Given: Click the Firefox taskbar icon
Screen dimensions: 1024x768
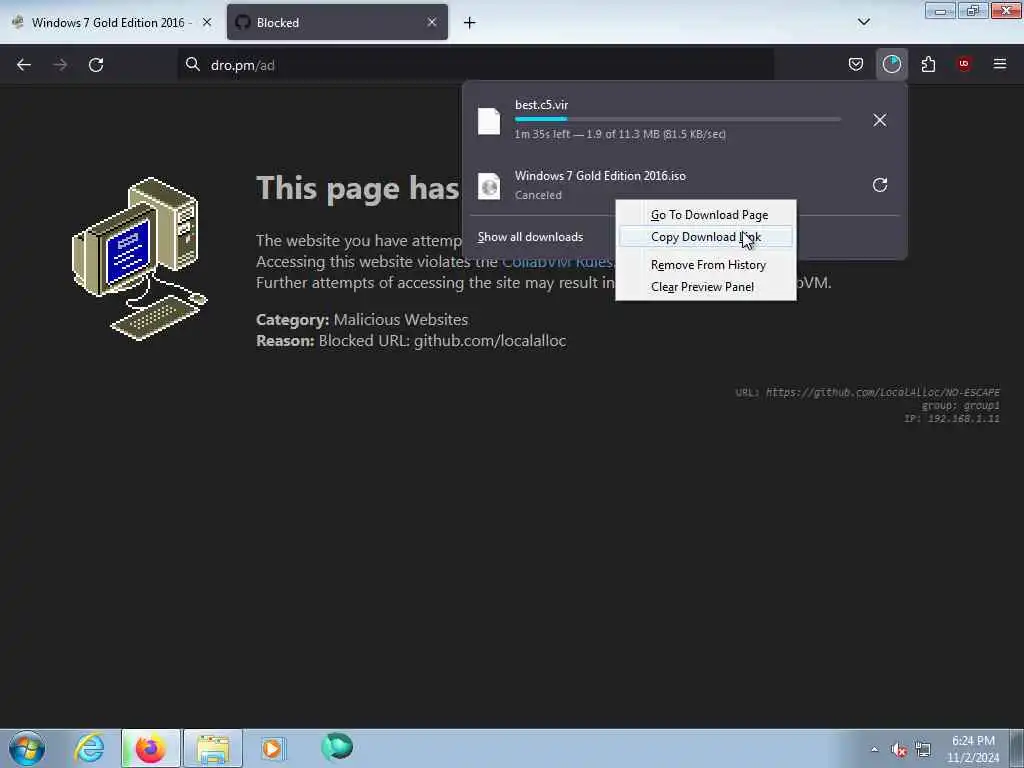Looking at the screenshot, I should tap(150, 748).
